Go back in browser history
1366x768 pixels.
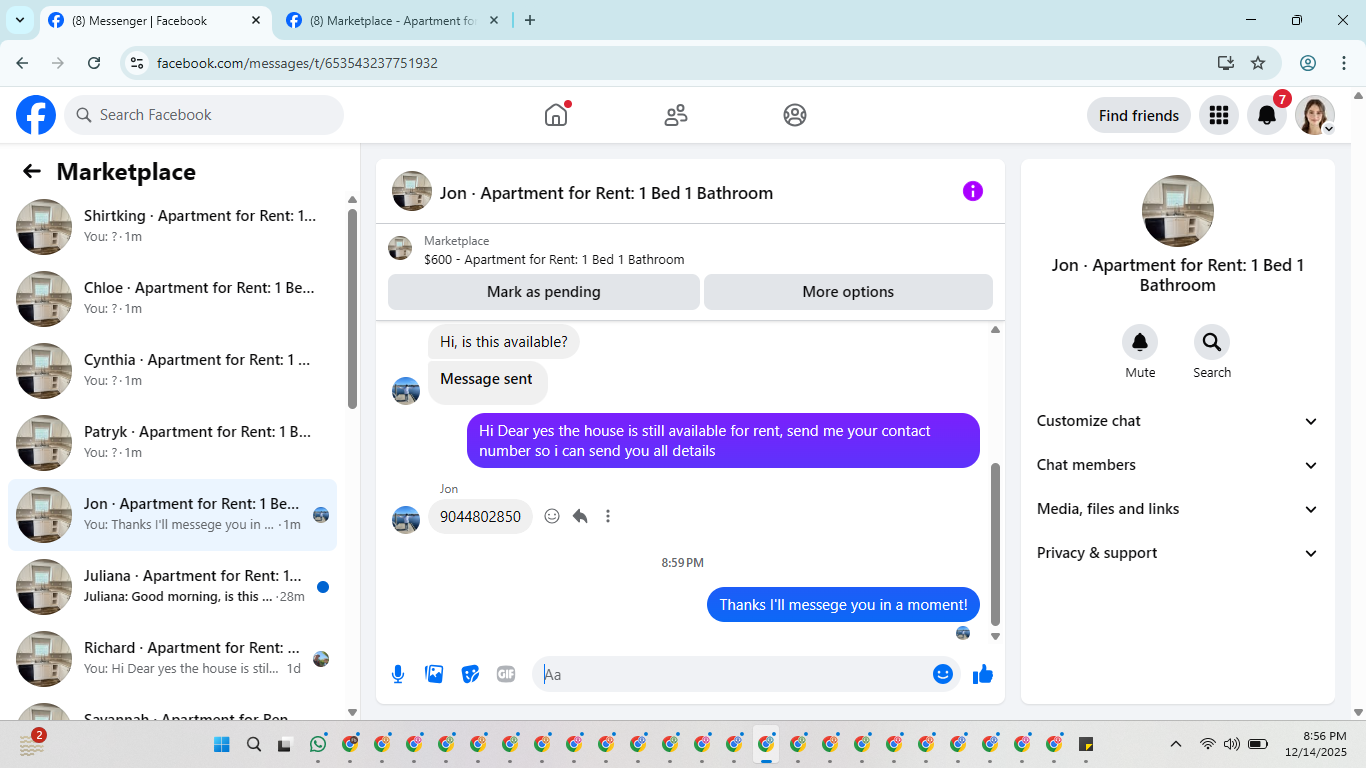point(22,63)
